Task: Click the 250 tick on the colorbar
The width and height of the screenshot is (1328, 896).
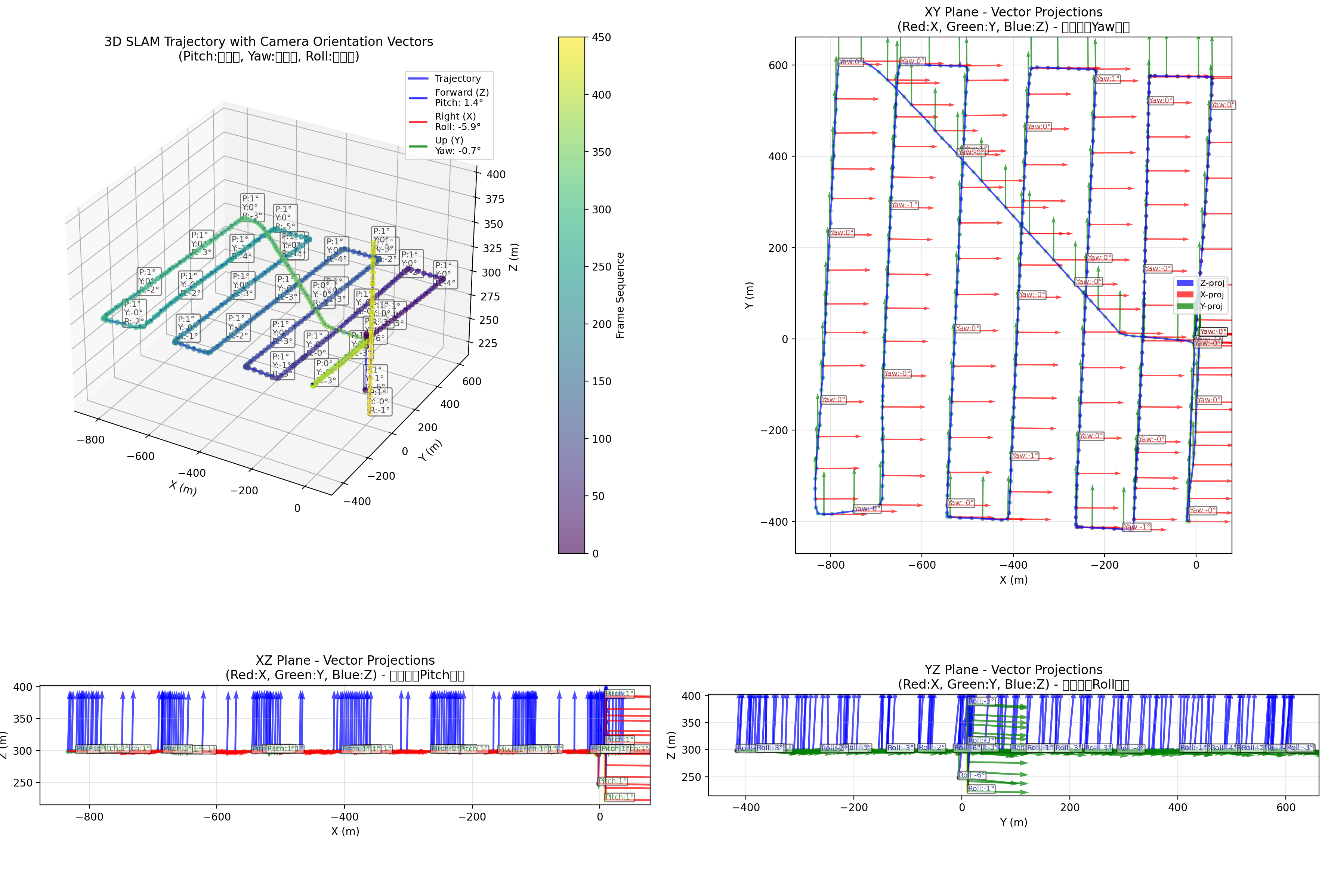Action: 601,267
